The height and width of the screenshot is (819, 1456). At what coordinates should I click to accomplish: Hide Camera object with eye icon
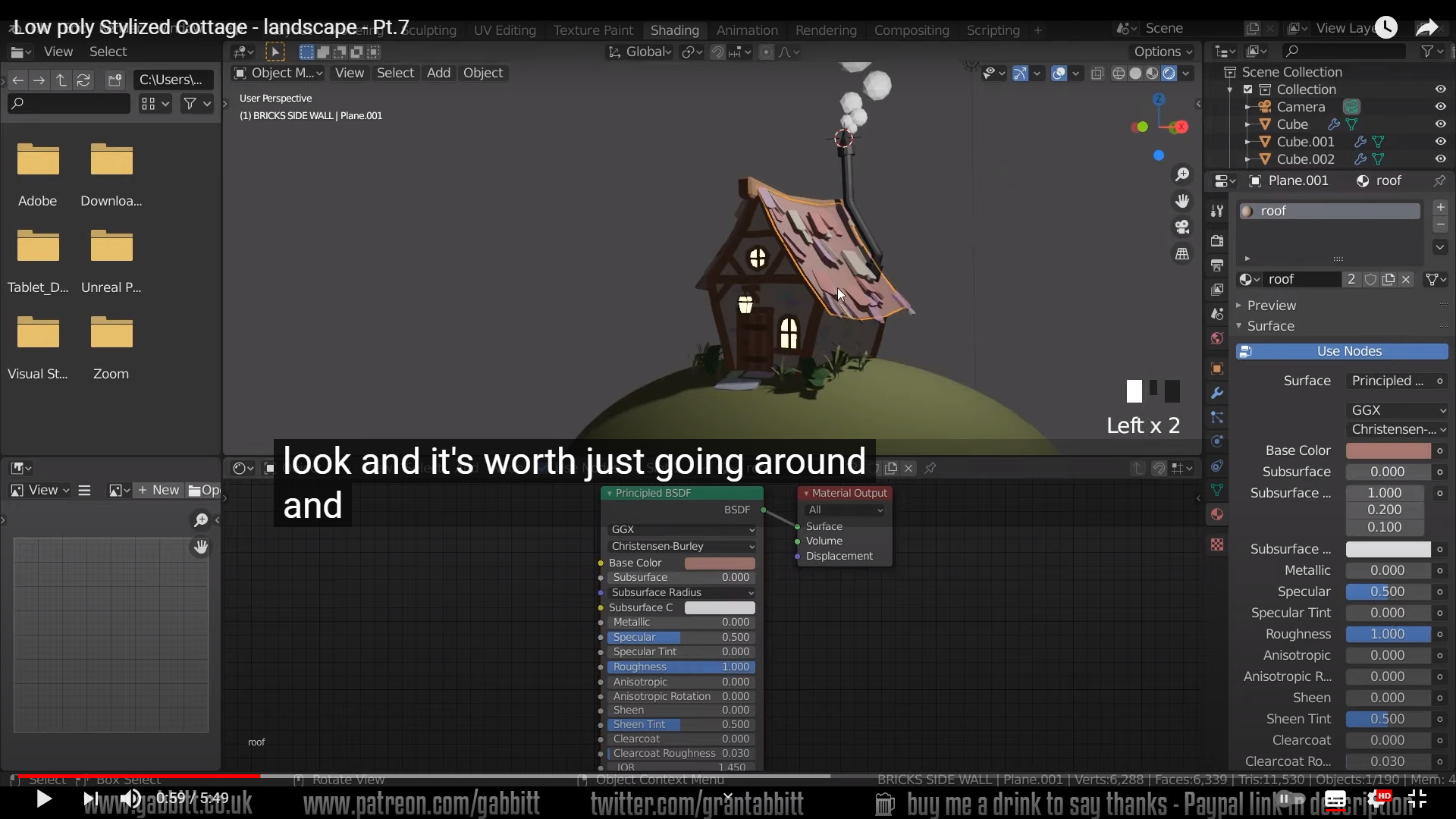click(1440, 107)
